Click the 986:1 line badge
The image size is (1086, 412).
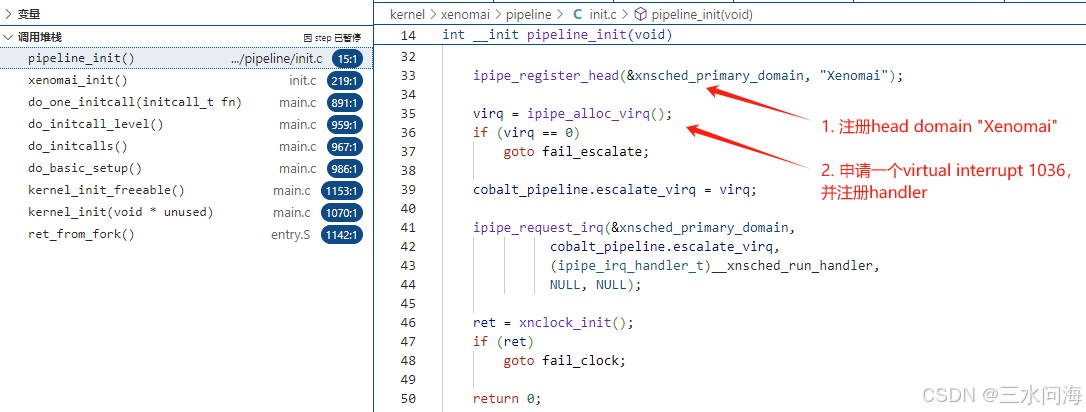click(345, 169)
